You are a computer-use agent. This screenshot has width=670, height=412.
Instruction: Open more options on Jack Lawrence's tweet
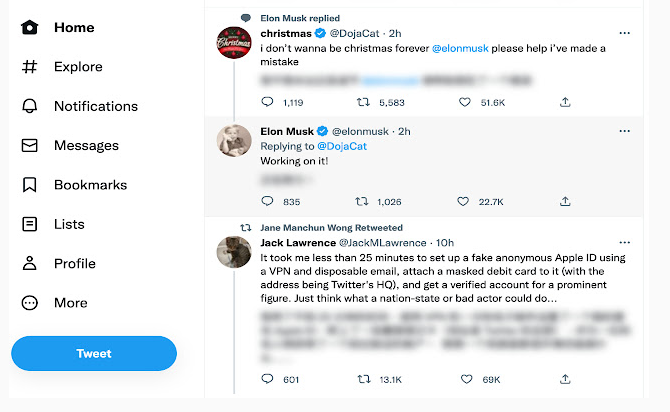coord(625,242)
